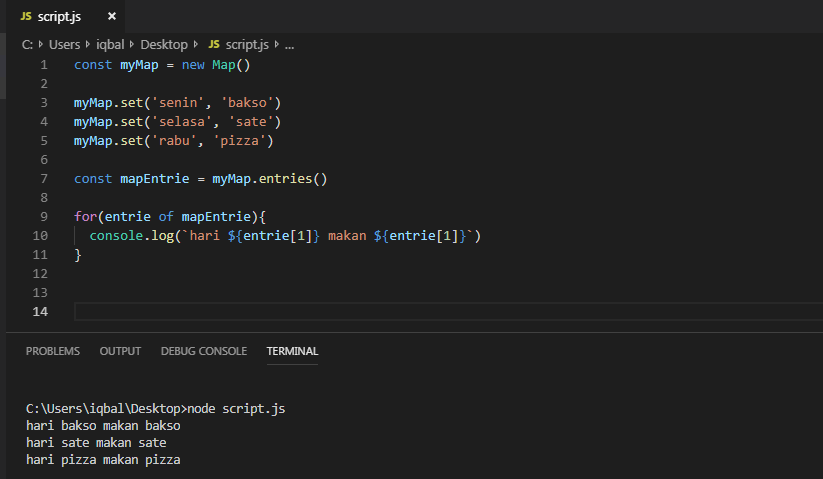Screen dimensions: 823x479
Task: Expand breadcrumb arrow after Users
Action: [88, 45]
